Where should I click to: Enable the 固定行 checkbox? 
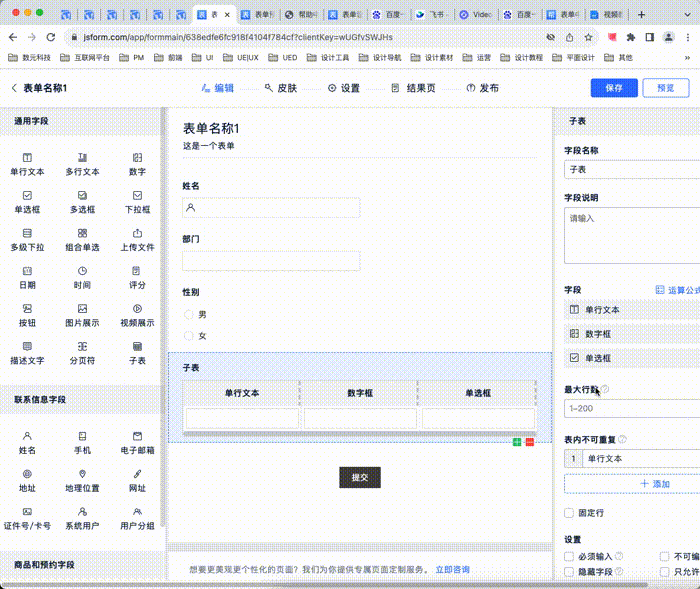570,513
